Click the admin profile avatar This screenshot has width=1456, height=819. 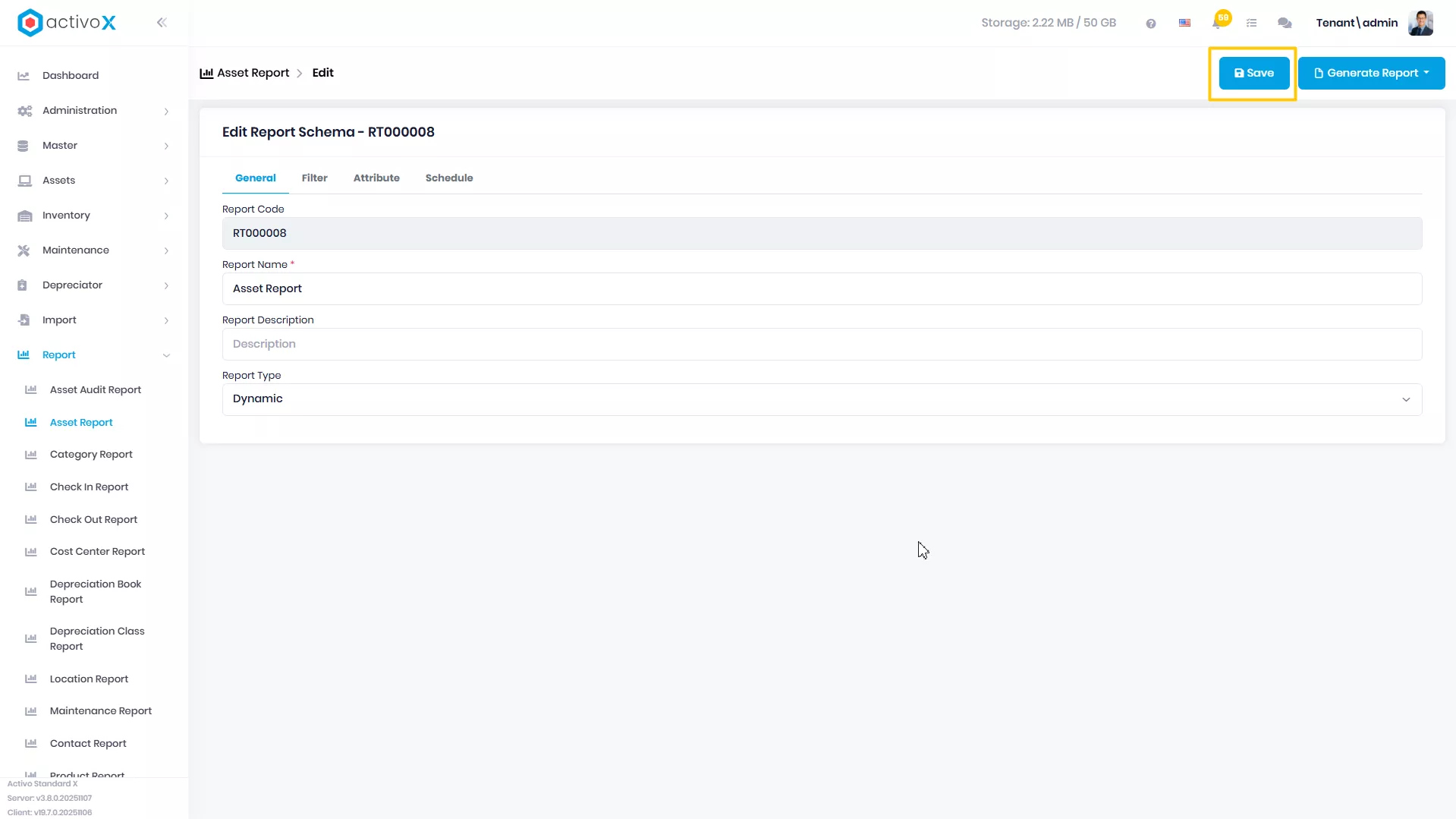point(1420,23)
